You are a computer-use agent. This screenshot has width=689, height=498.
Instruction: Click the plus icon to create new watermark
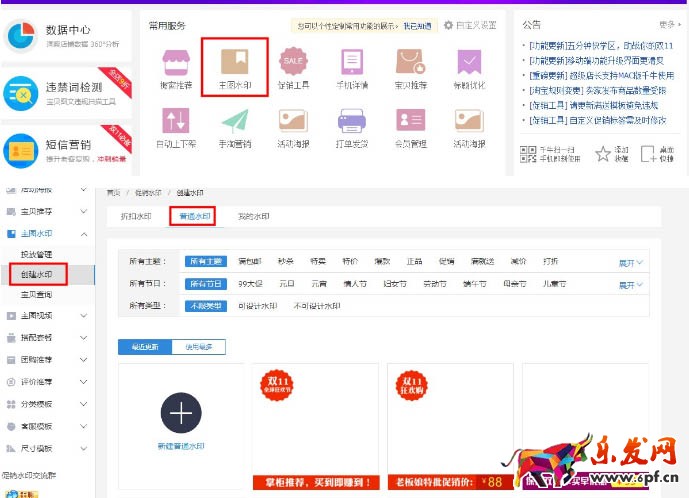click(x=181, y=413)
